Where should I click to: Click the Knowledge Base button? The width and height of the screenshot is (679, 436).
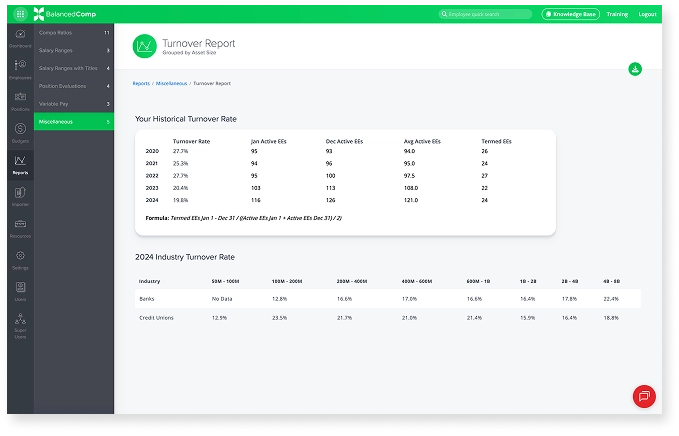570,15
